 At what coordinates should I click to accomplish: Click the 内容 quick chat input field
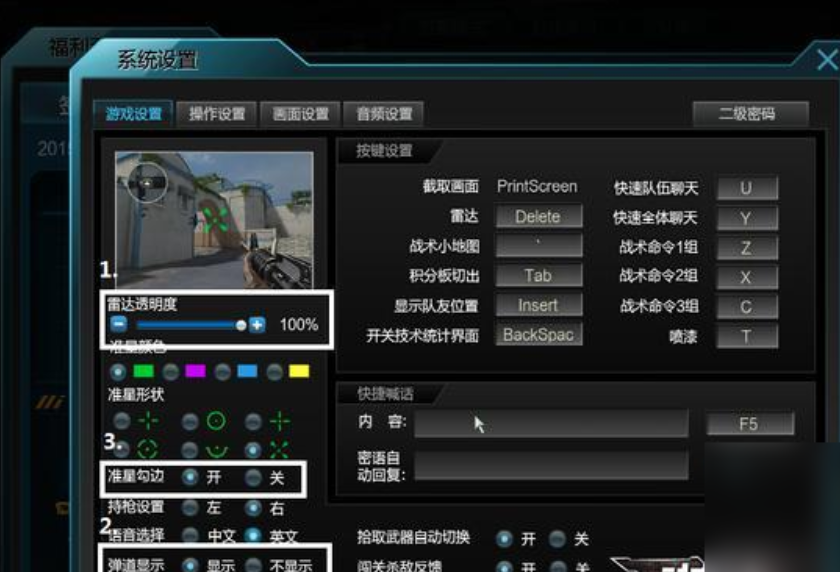(551, 424)
